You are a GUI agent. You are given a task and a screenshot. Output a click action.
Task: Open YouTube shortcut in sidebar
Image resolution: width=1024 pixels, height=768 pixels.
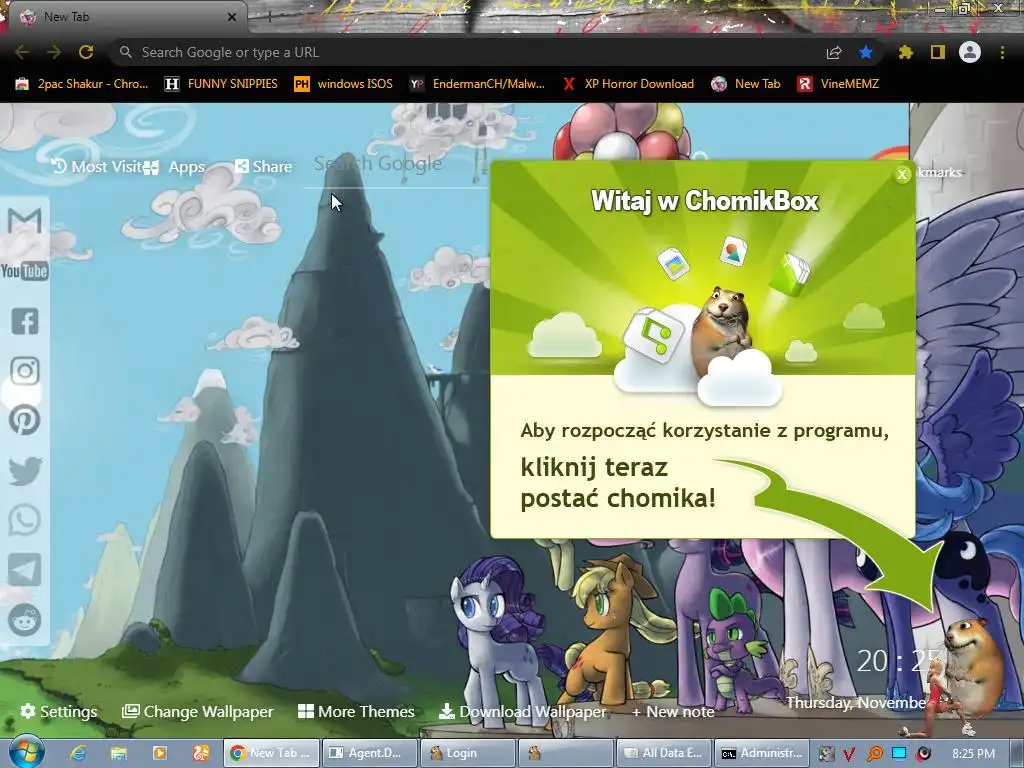pyautogui.click(x=24, y=270)
